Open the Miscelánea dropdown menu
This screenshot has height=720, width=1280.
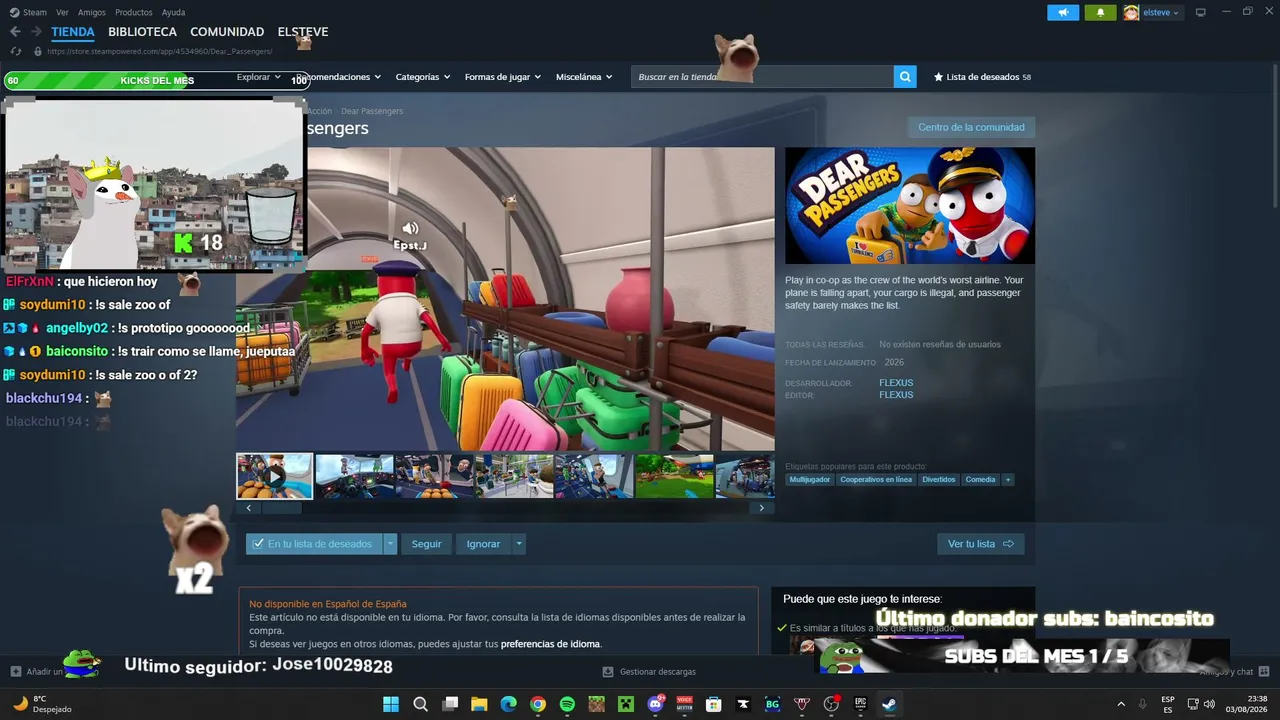click(x=585, y=77)
